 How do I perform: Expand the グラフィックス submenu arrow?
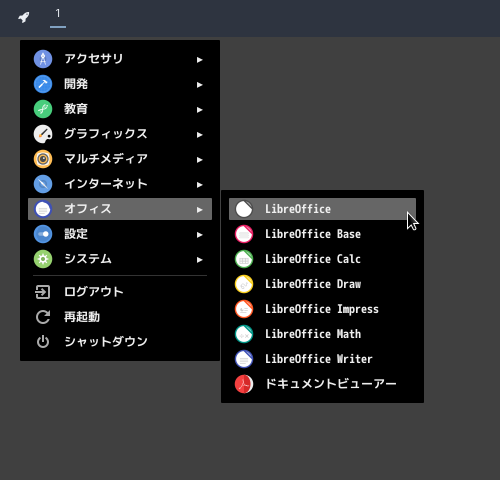pyautogui.click(x=199, y=135)
